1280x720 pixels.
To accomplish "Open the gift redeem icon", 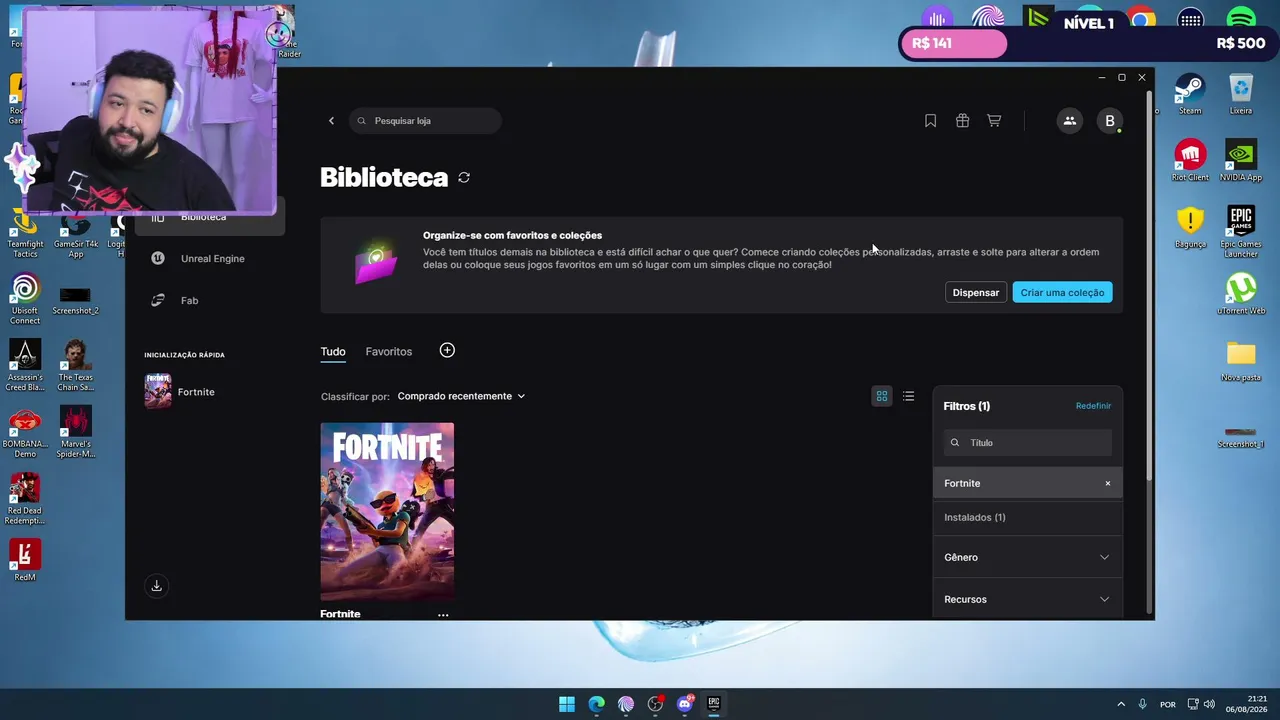I will 962,121.
